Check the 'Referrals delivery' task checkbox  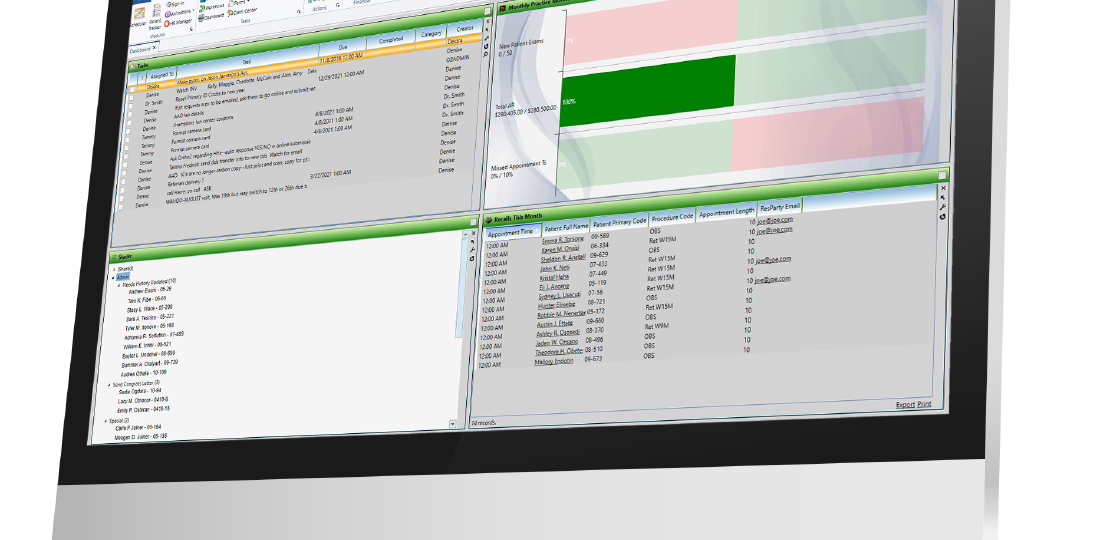pos(124,189)
